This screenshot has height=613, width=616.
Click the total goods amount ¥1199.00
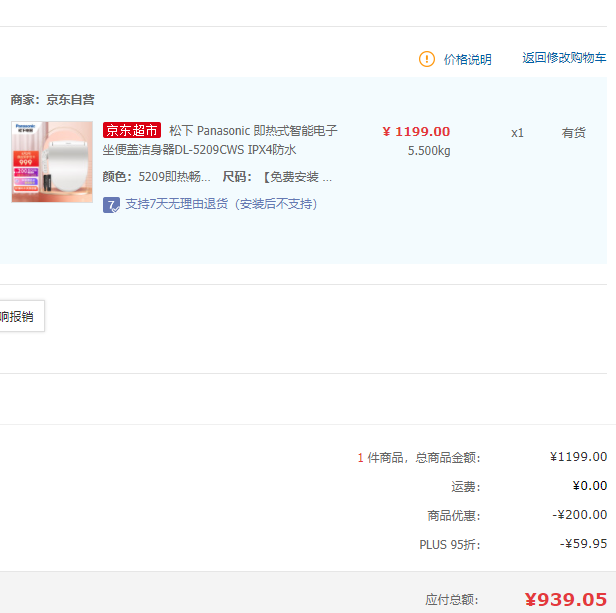(x=578, y=457)
